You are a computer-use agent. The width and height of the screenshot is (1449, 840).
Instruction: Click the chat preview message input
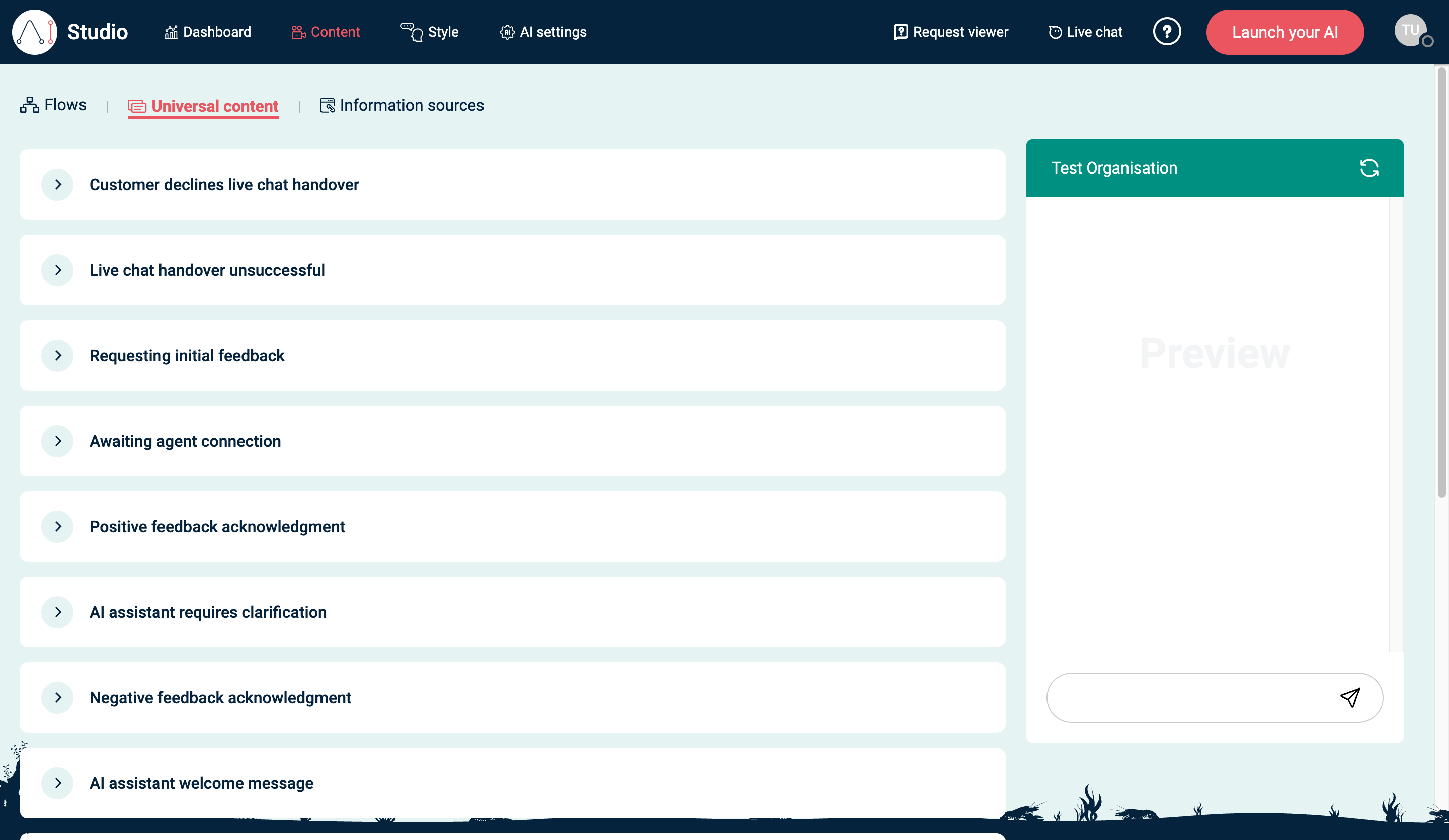click(1190, 698)
